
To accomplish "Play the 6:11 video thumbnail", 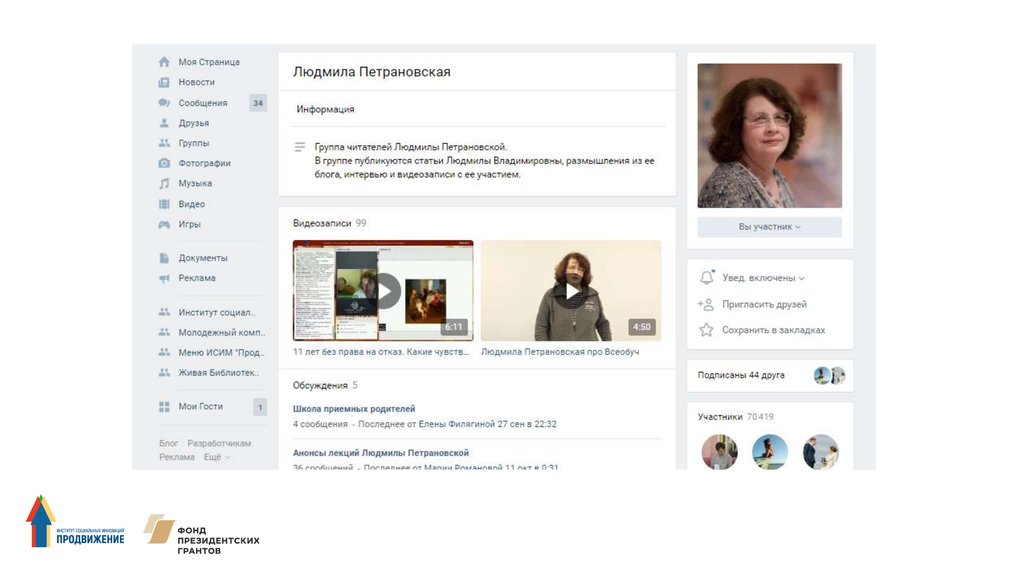I will (x=383, y=291).
